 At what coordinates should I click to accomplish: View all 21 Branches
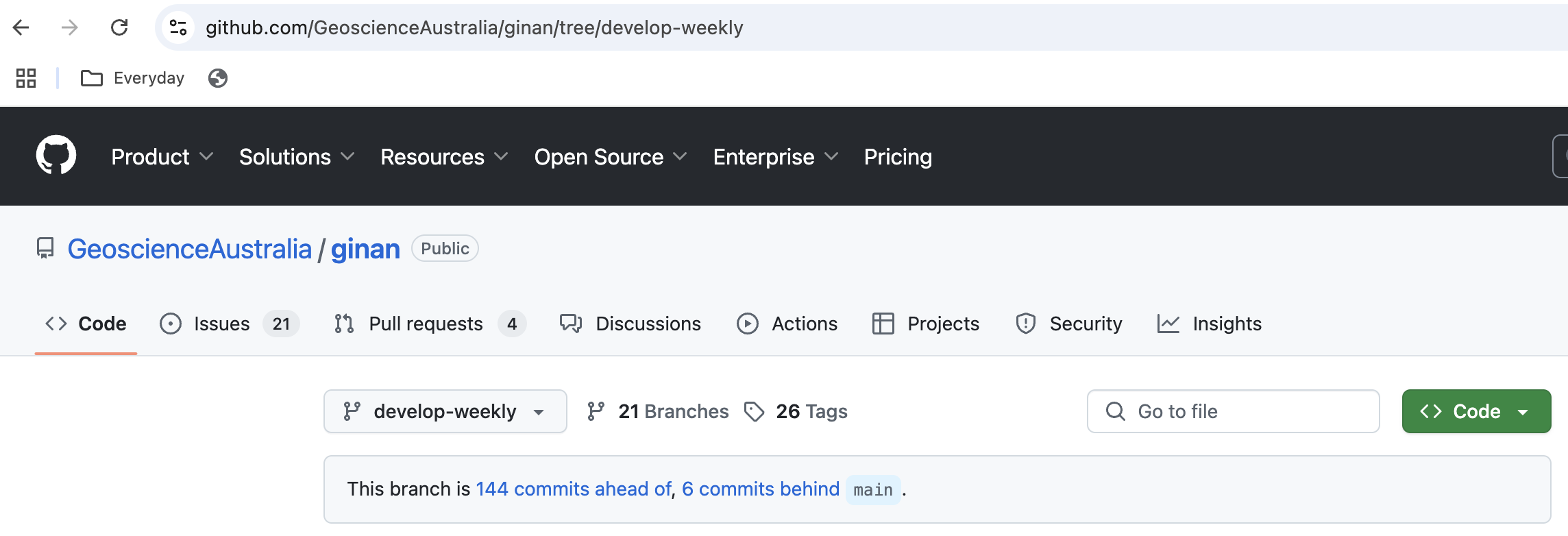point(659,411)
